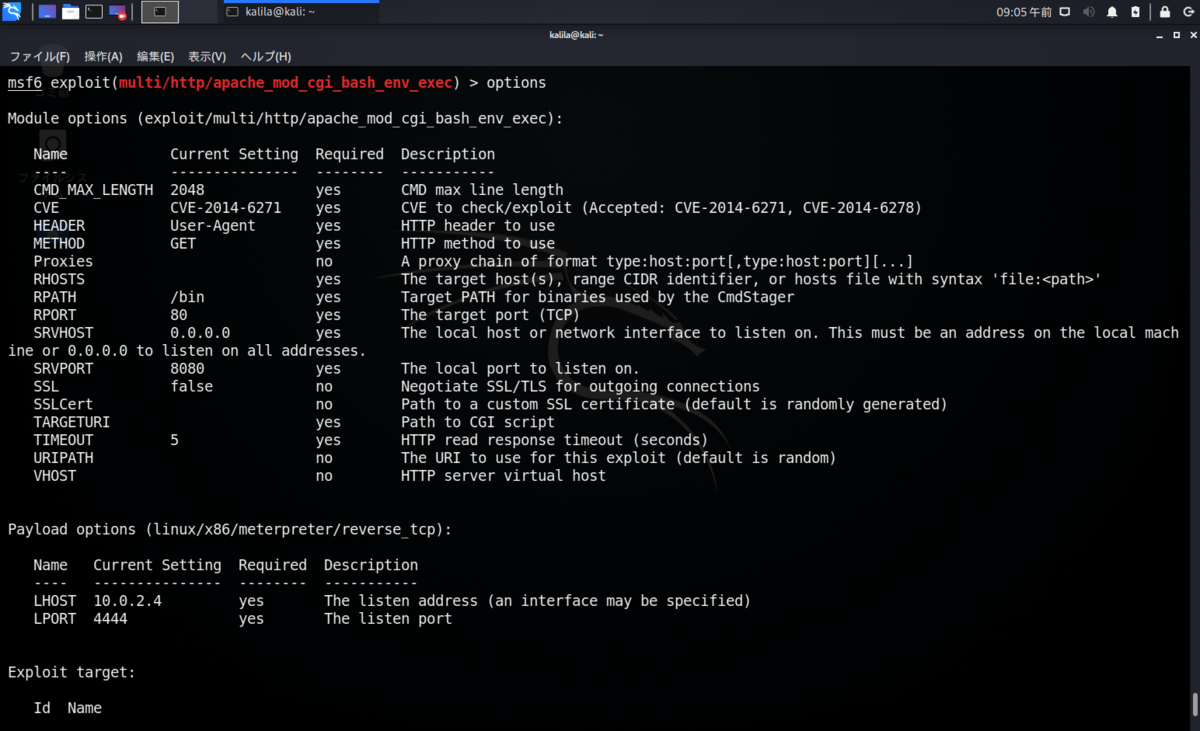The height and width of the screenshot is (731, 1200).
Task: Click the METHOD option name
Action: pos(59,244)
